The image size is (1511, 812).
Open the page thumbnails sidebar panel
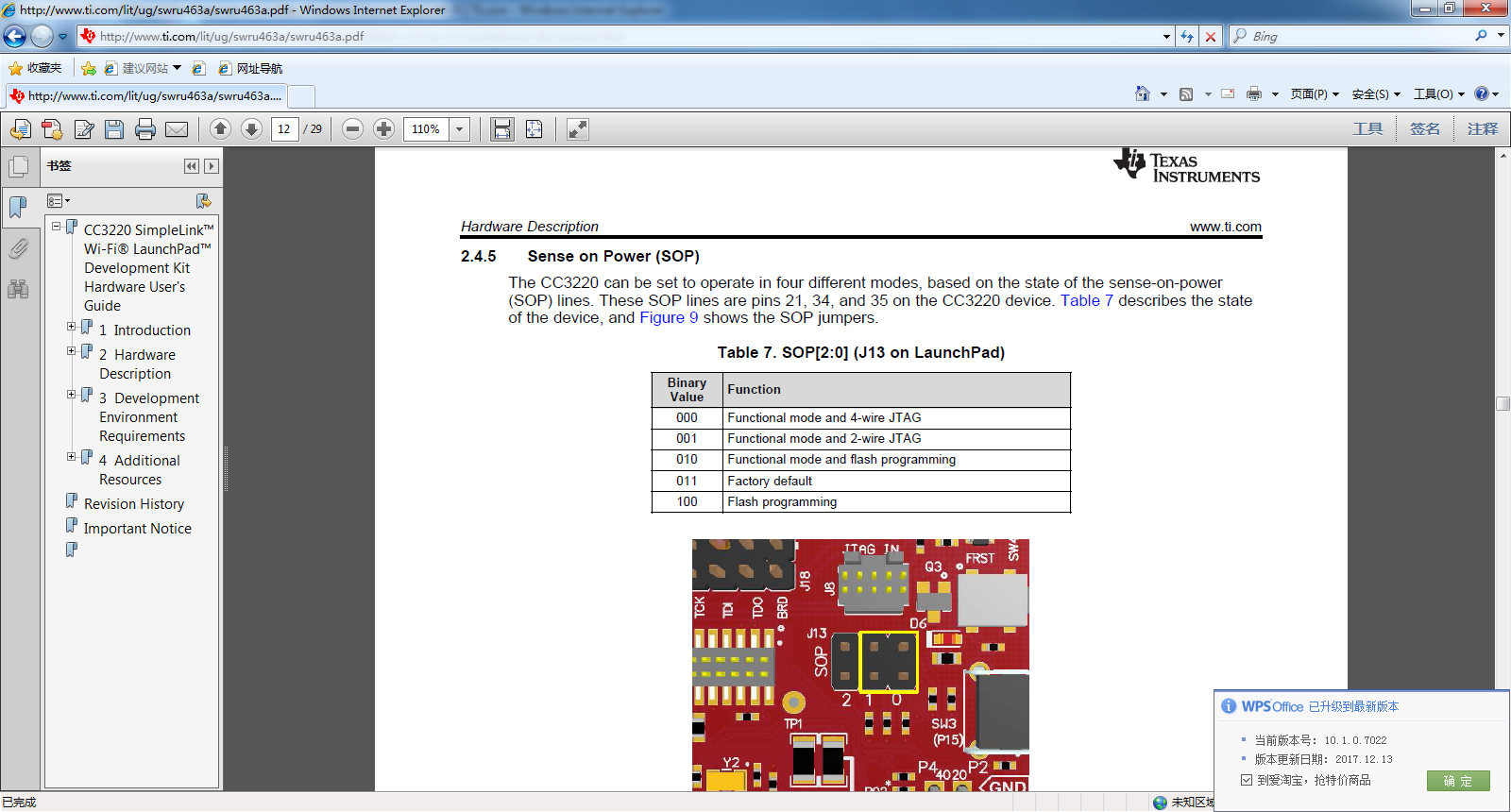coord(19,168)
